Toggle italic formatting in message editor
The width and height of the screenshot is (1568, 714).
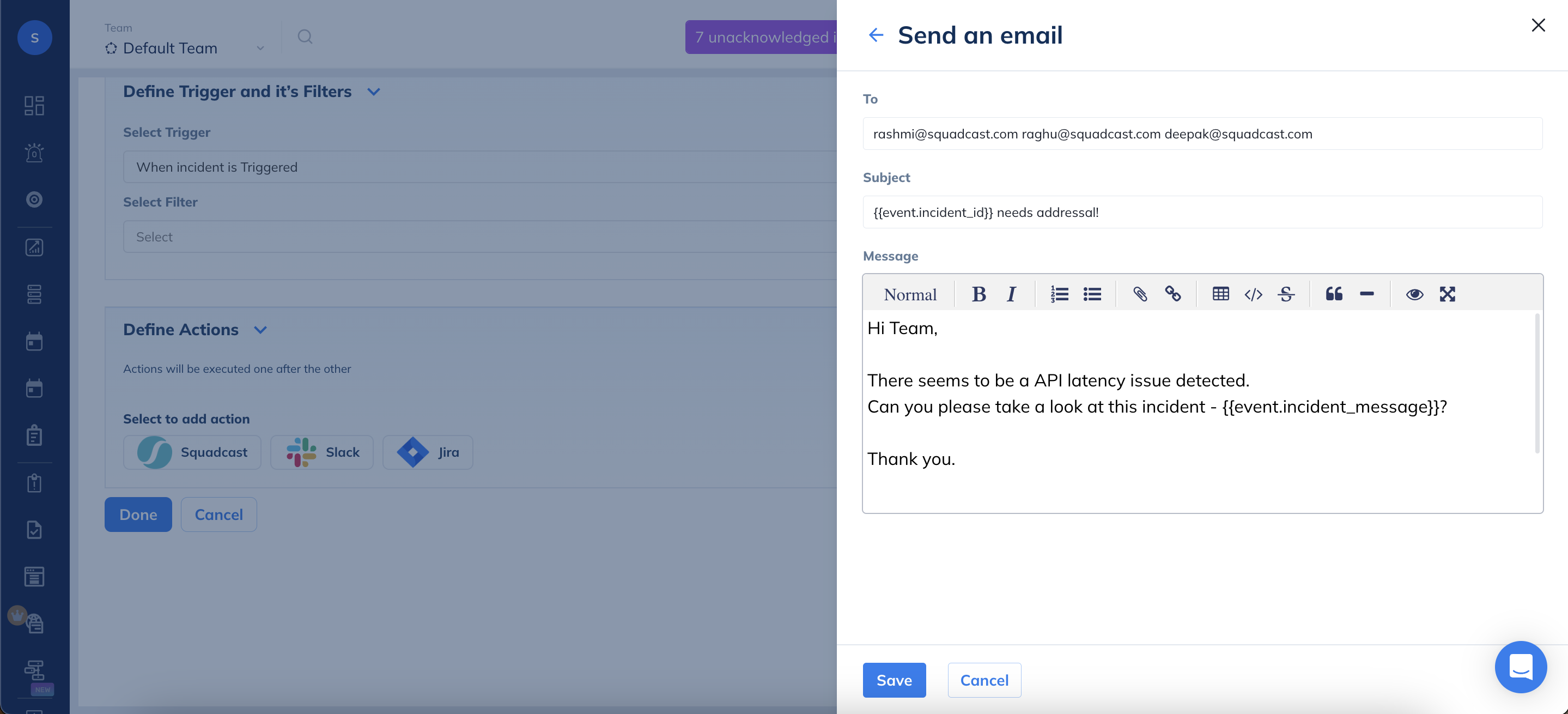pyautogui.click(x=1011, y=295)
